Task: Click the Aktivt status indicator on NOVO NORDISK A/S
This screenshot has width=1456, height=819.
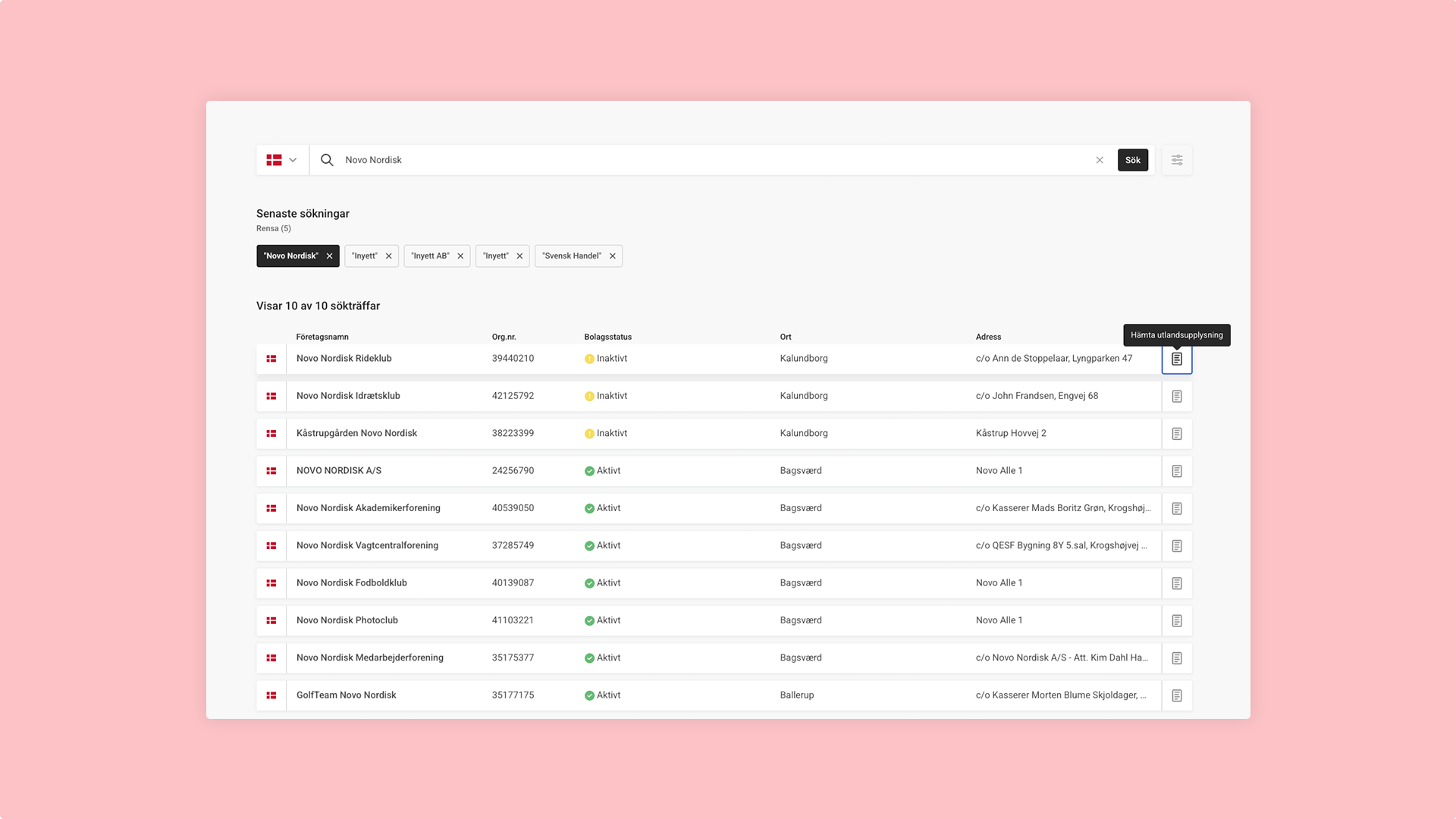Action: pyautogui.click(x=603, y=470)
